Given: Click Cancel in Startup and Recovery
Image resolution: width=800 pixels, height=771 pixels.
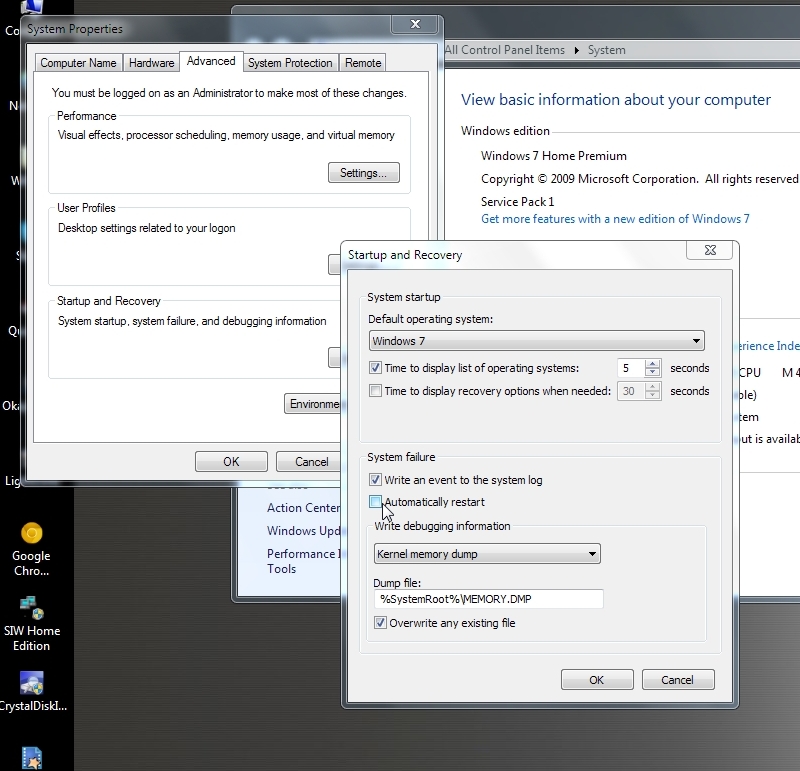Looking at the screenshot, I should [x=678, y=680].
